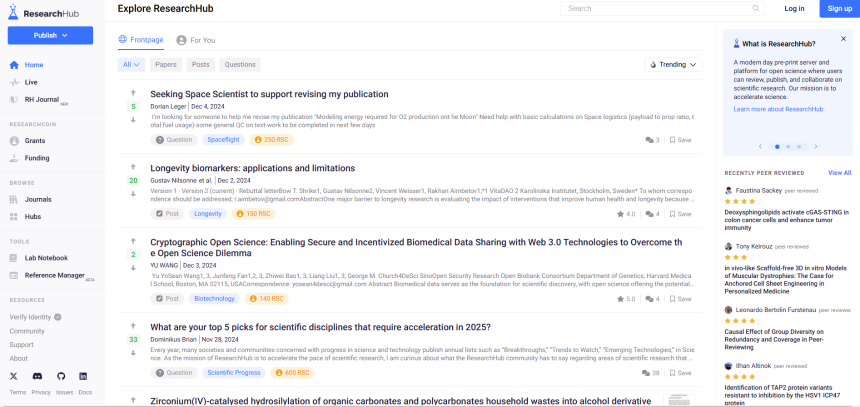
Task: Switch to the For You tab
Action: coord(196,40)
